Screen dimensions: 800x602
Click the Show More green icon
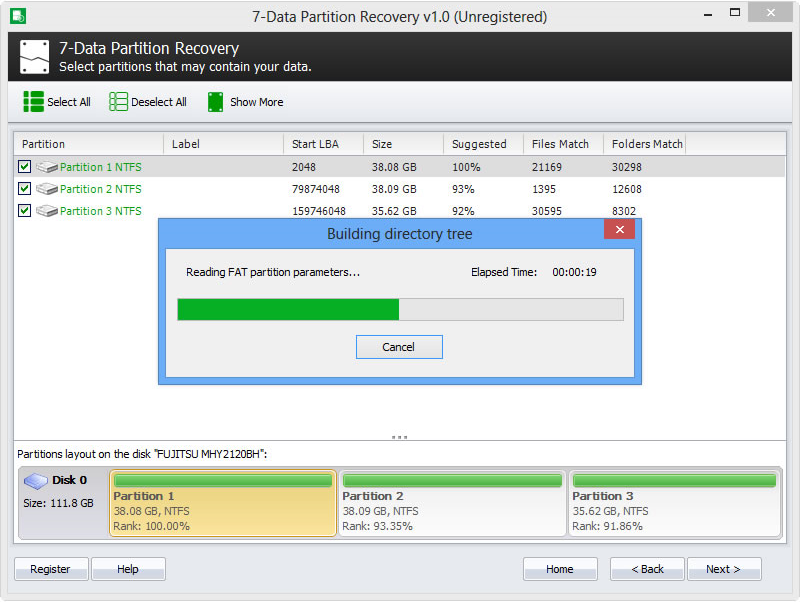[x=215, y=102]
